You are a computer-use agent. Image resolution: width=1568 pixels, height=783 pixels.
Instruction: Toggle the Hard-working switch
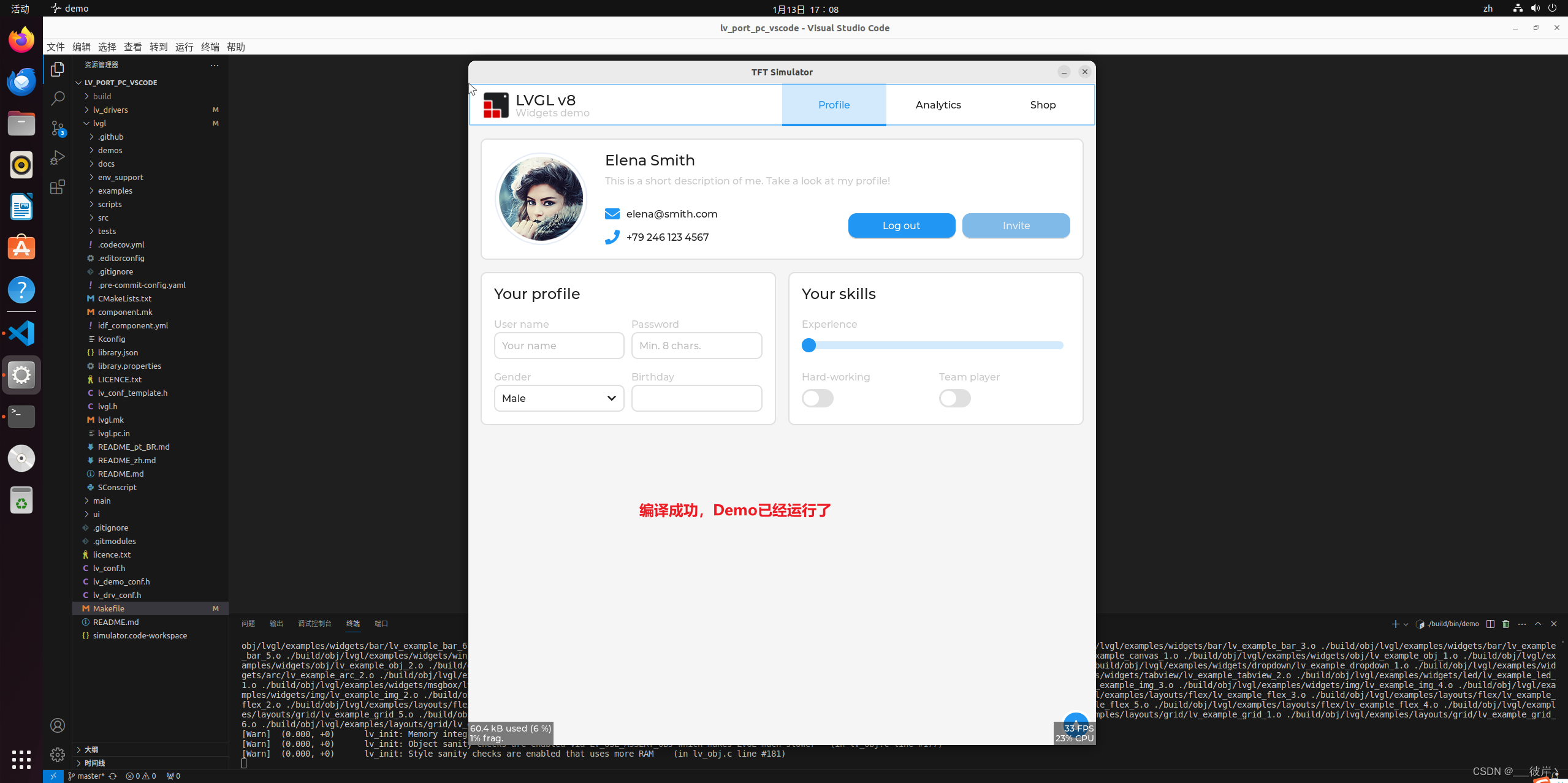[817, 398]
